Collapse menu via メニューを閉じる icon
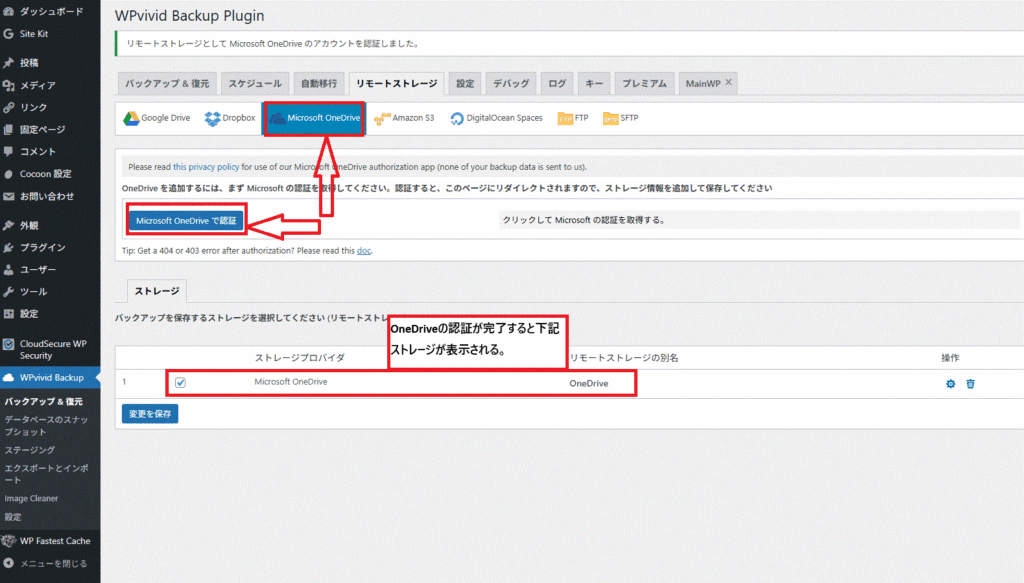Screen dimensions: 1024x583 point(8,563)
